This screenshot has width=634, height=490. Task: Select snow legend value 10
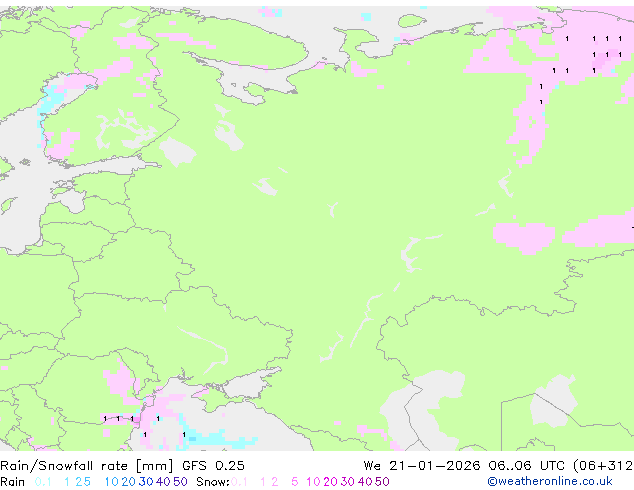(x=313, y=482)
